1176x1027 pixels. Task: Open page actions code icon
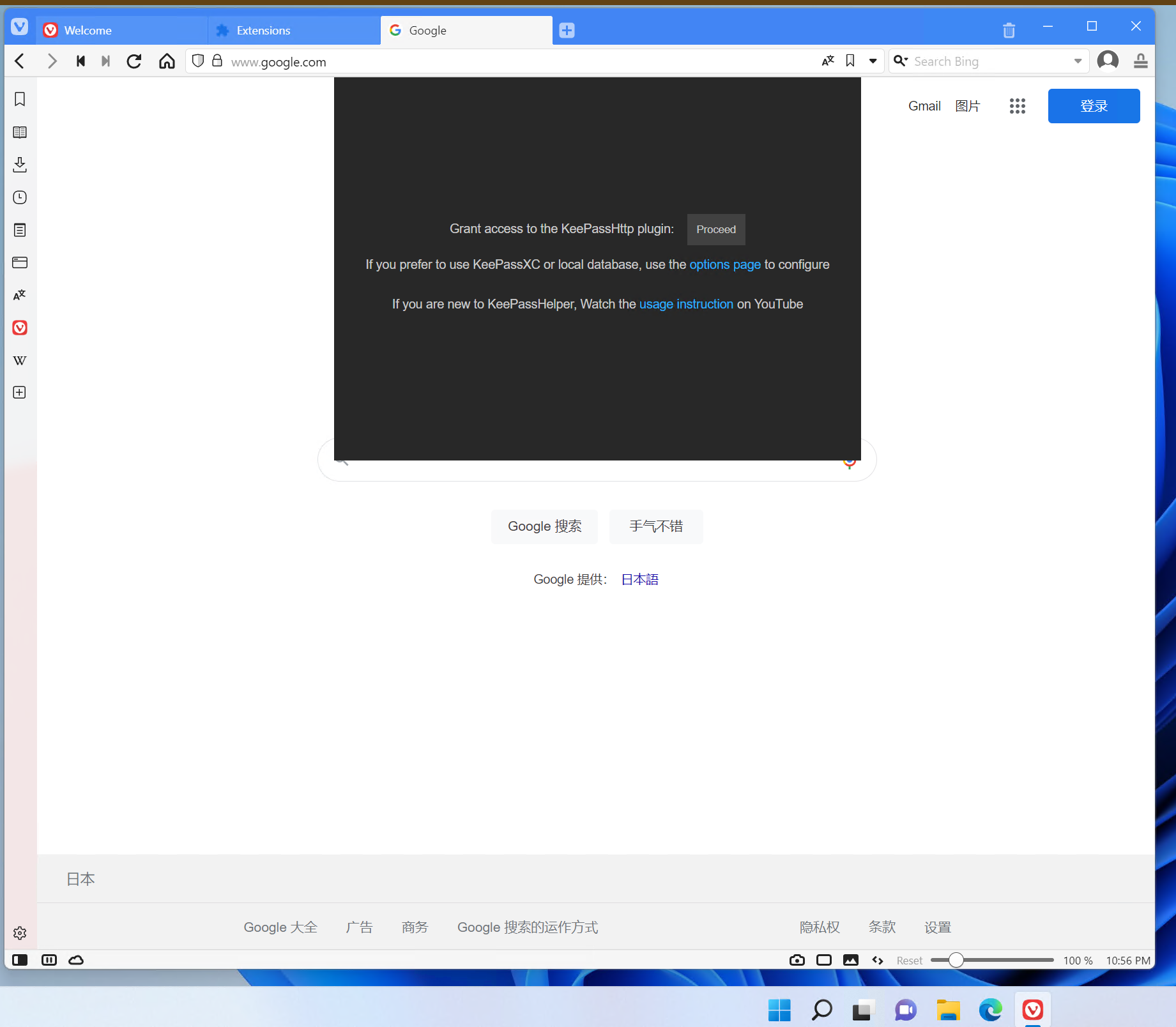point(878,960)
